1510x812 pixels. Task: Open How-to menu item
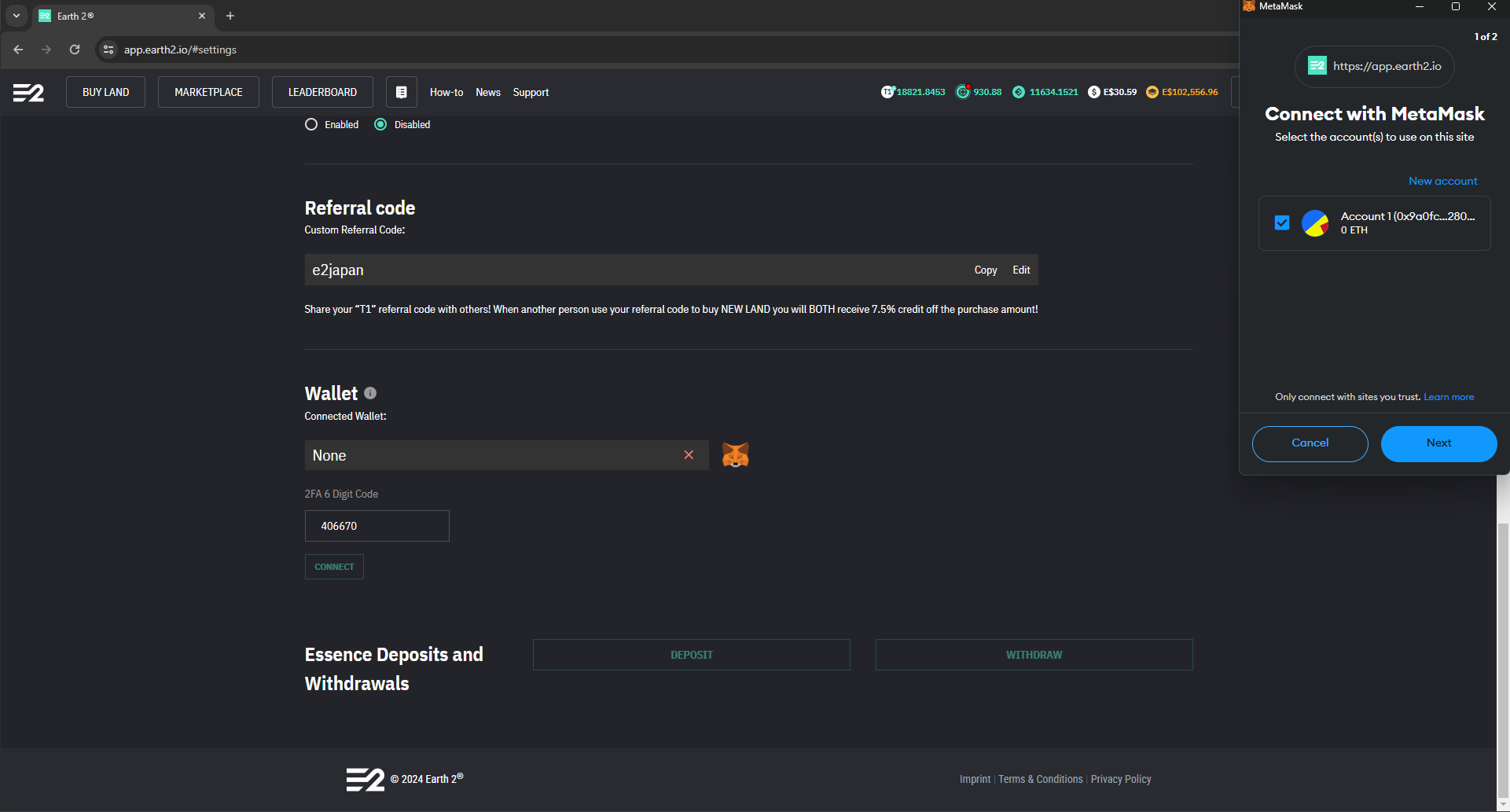[x=446, y=92]
